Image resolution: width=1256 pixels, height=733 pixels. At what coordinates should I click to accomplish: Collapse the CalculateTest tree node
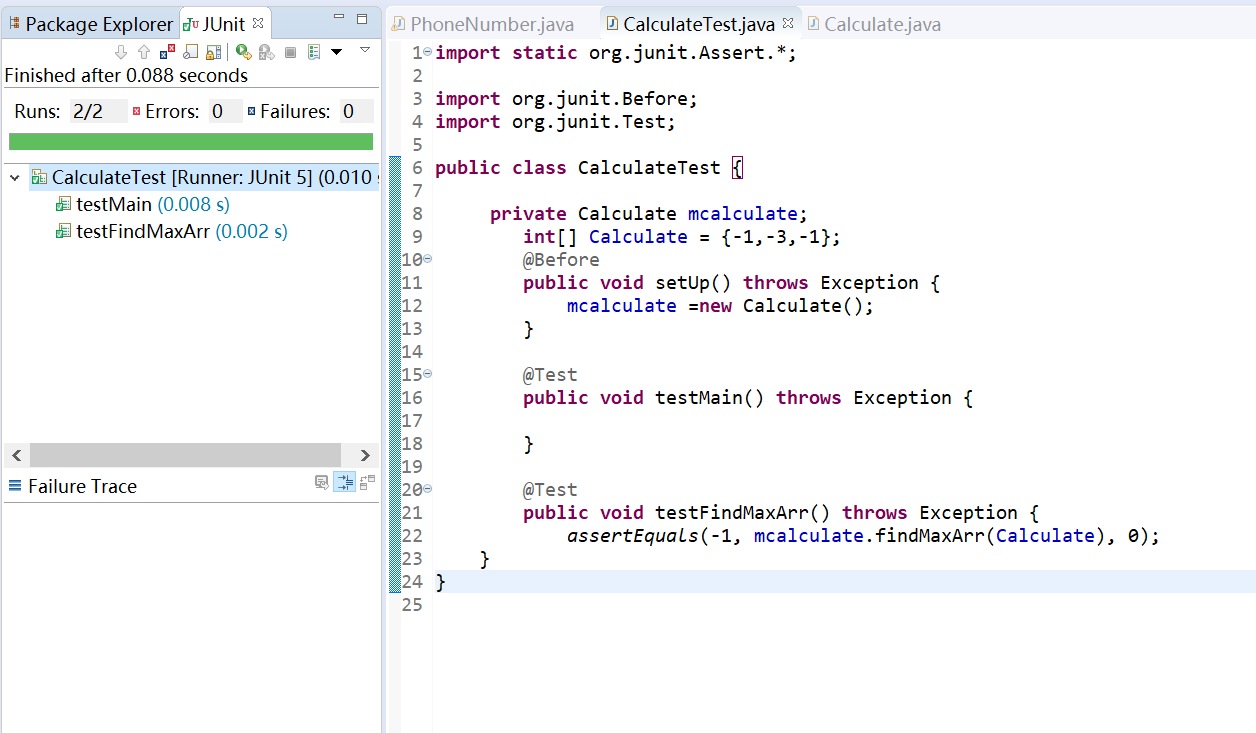pyautogui.click(x=14, y=178)
